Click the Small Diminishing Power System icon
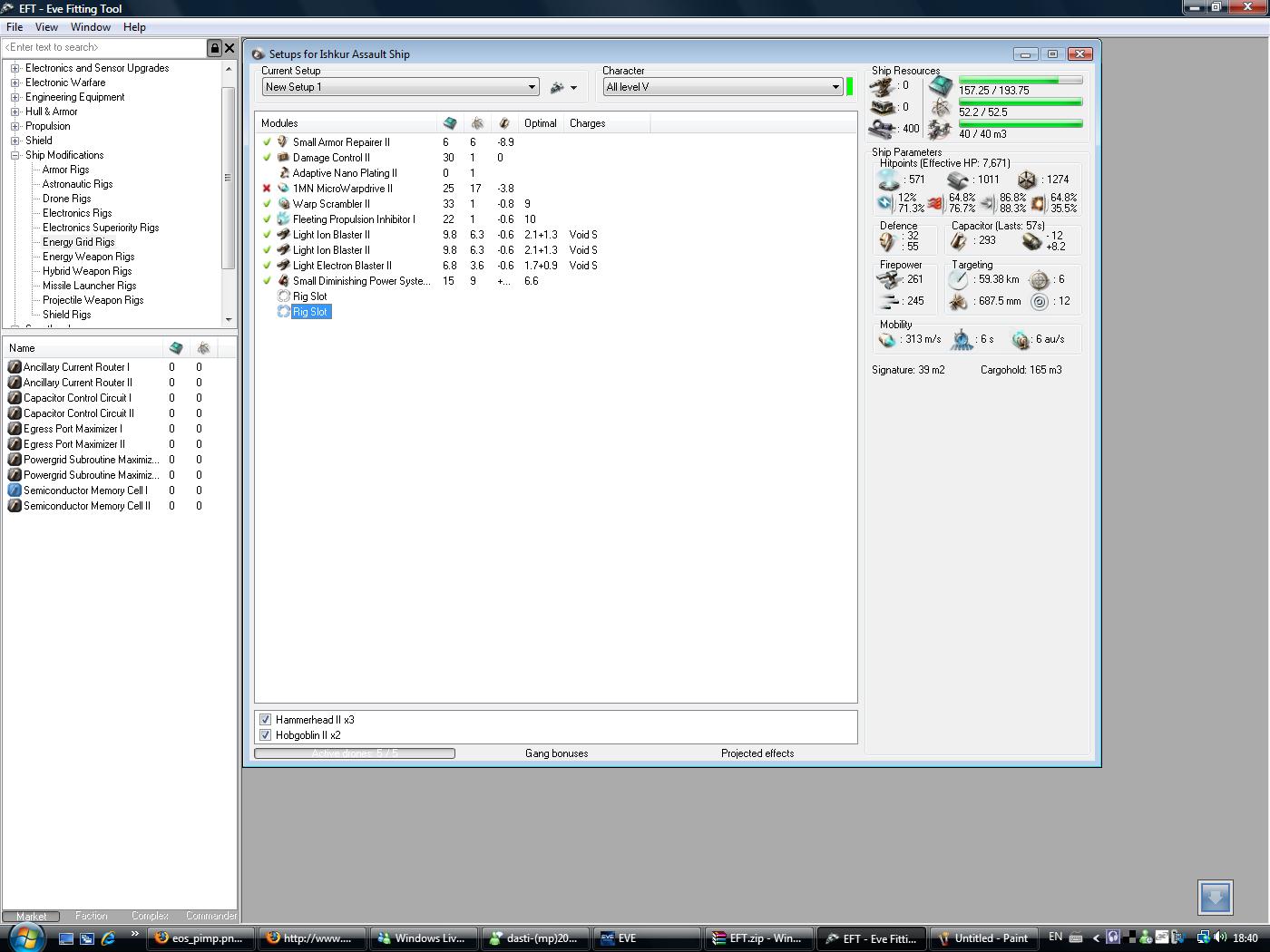This screenshot has height=952, width=1270. tap(283, 281)
